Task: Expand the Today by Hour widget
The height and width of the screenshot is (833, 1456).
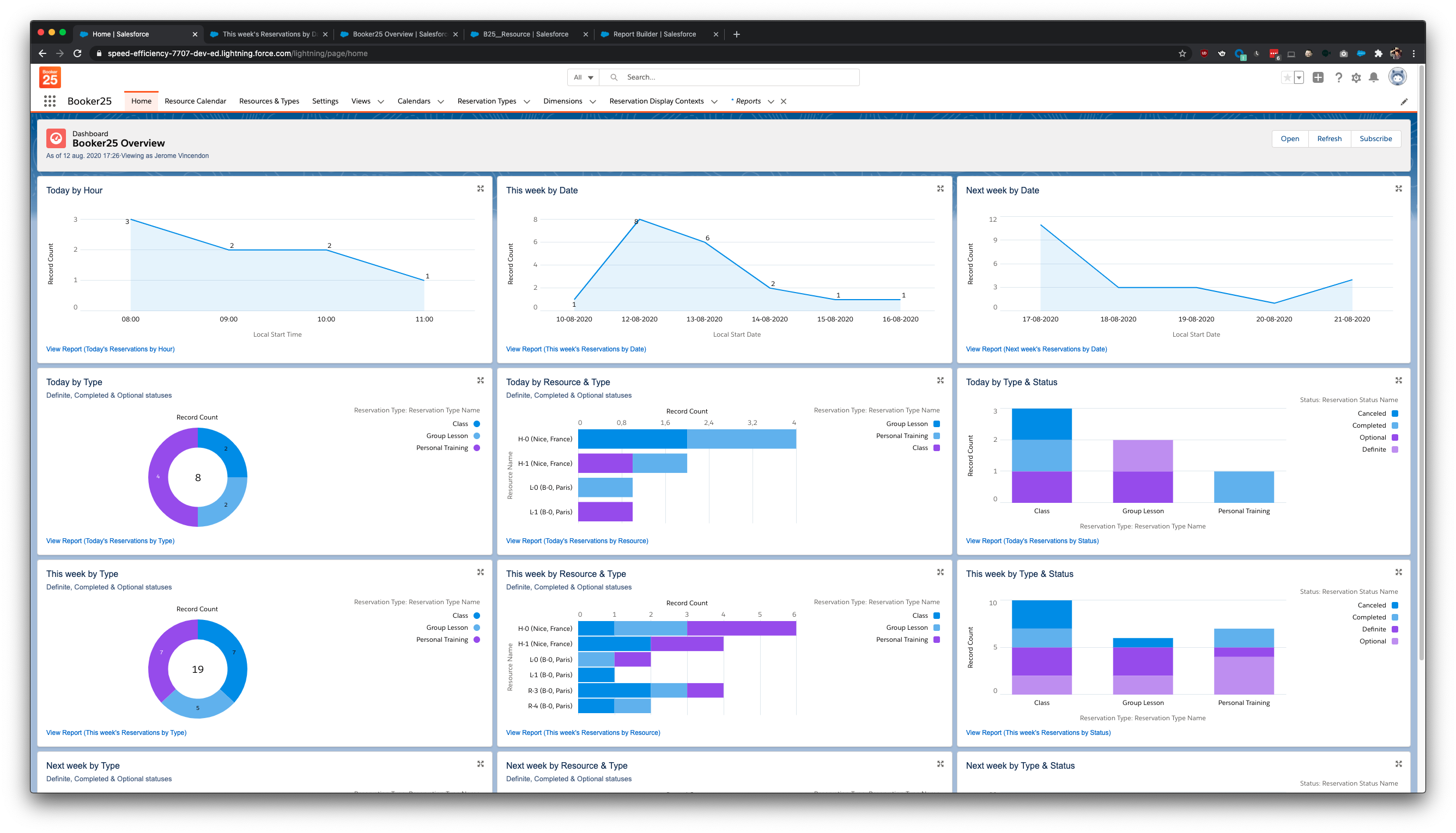Action: tap(480, 188)
